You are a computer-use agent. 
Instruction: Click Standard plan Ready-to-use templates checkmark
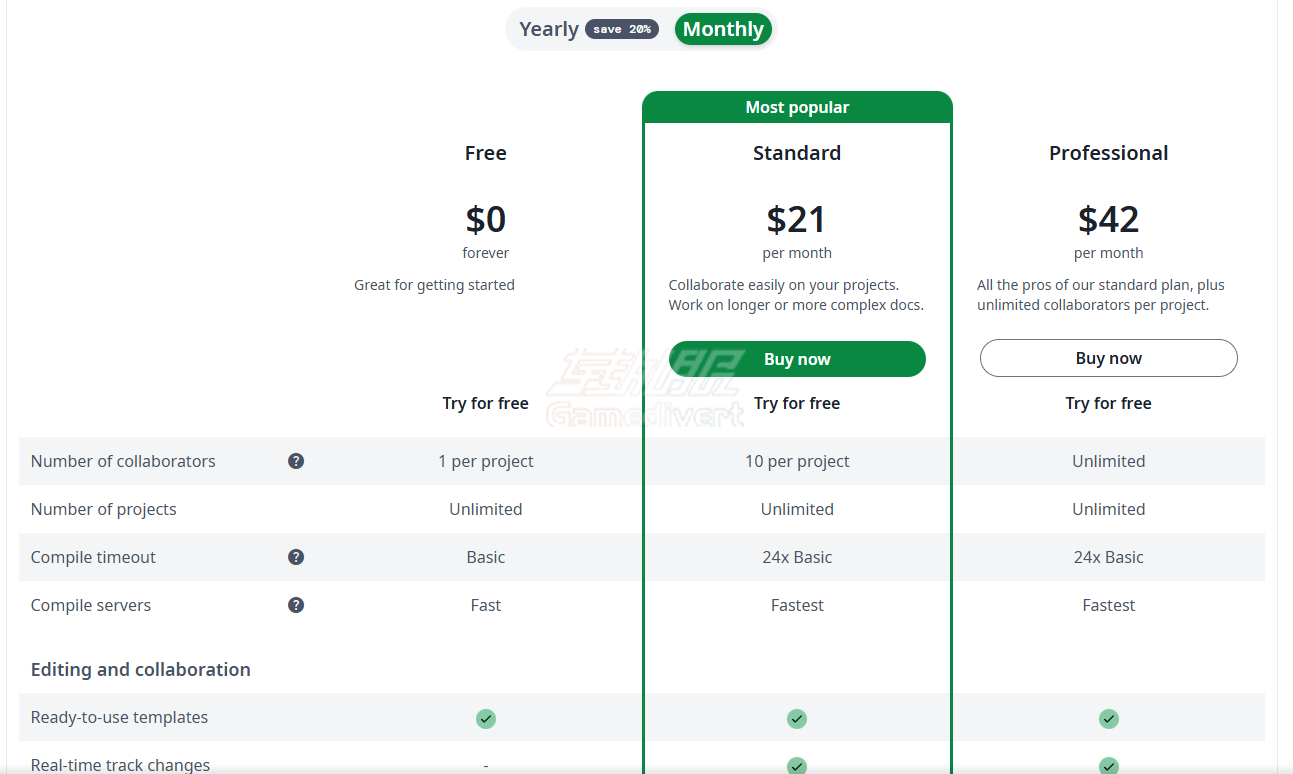797,718
